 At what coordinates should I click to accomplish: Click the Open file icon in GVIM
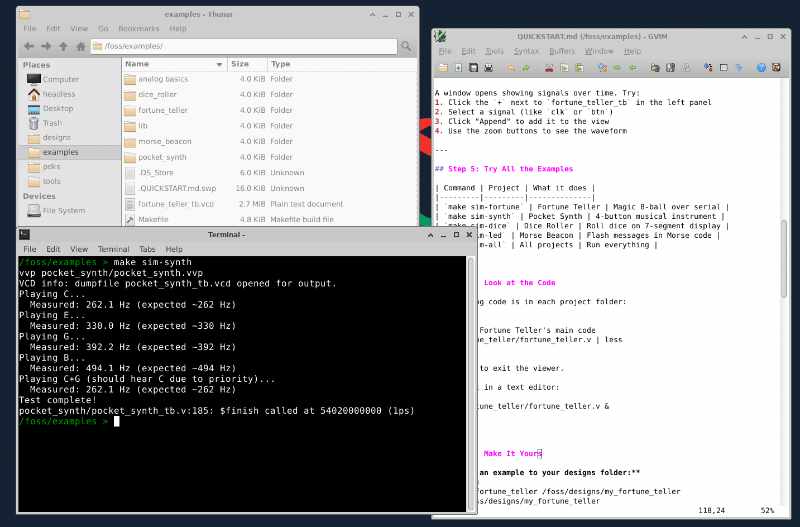[443, 68]
